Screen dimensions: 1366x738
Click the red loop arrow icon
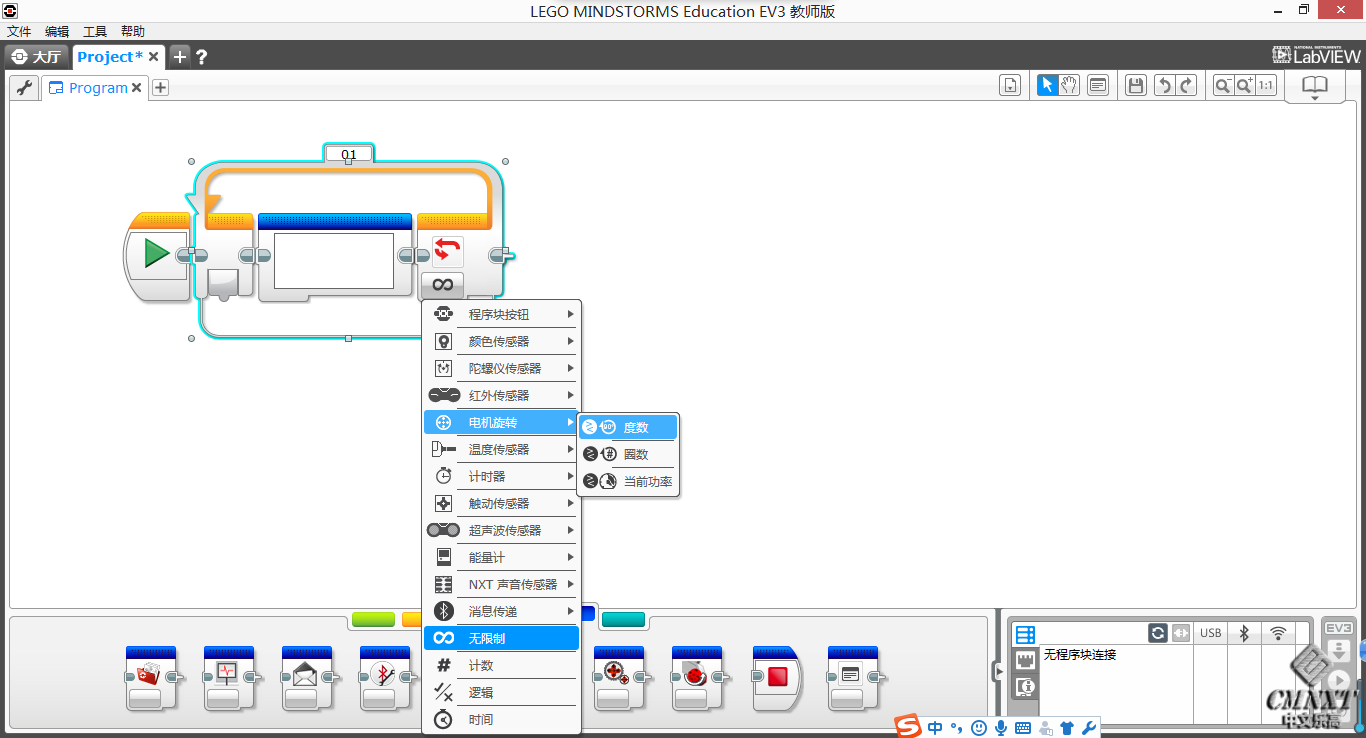pyautogui.click(x=447, y=251)
